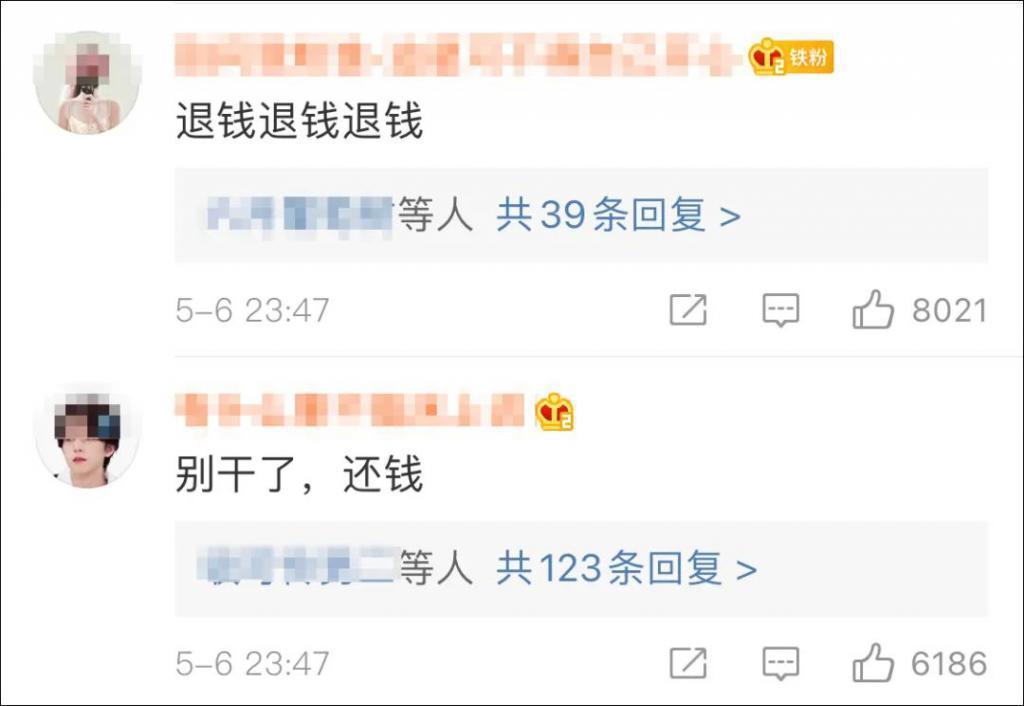
Task: Click blurred replier name before 共123条回复
Action: pyautogui.click(x=299, y=568)
